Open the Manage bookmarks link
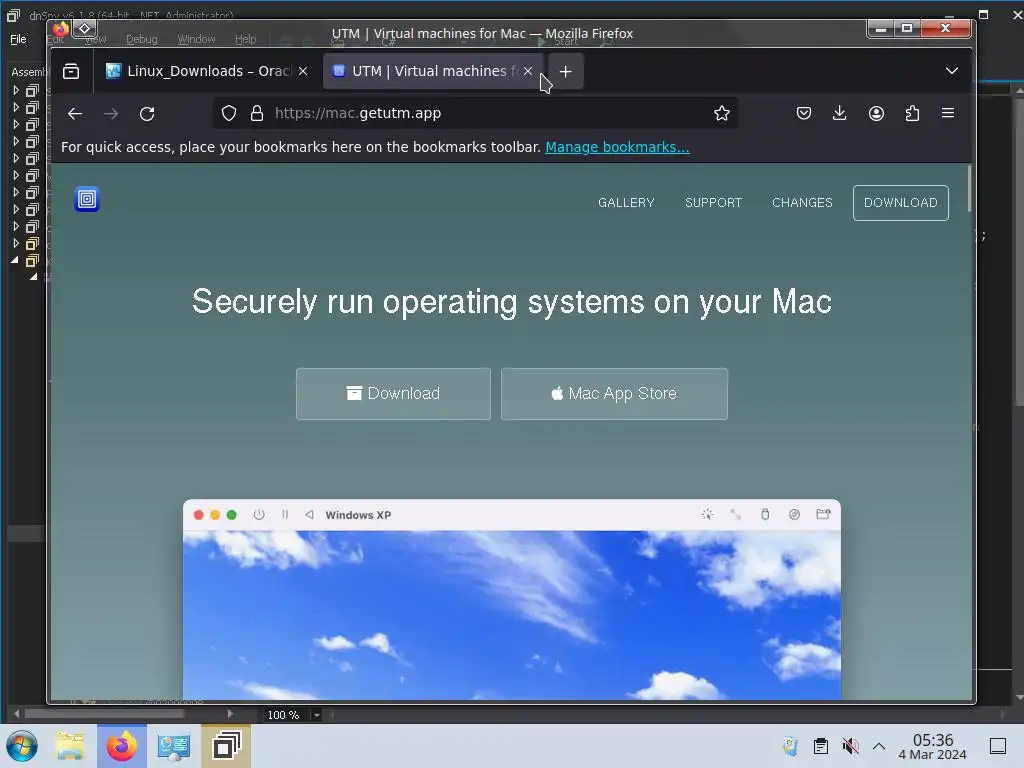Image resolution: width=1024 pixels, height=768 pixels. coord(617,147)
